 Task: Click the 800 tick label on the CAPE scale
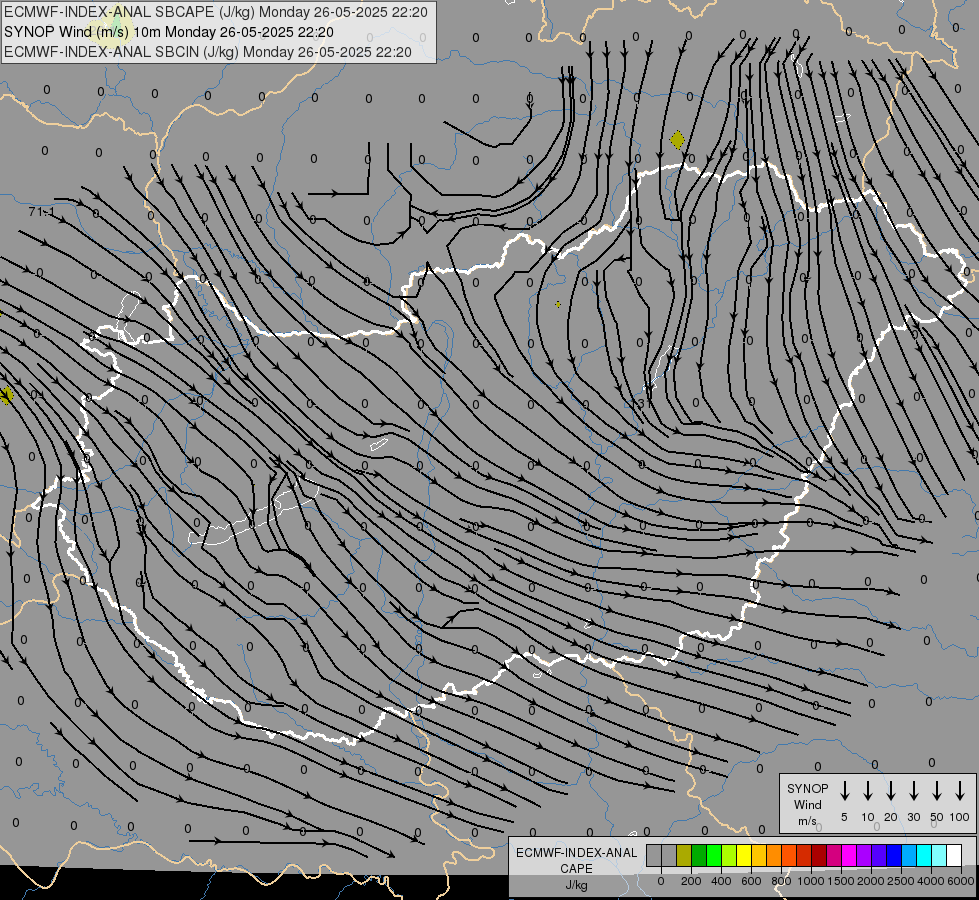tap(781, 881)
